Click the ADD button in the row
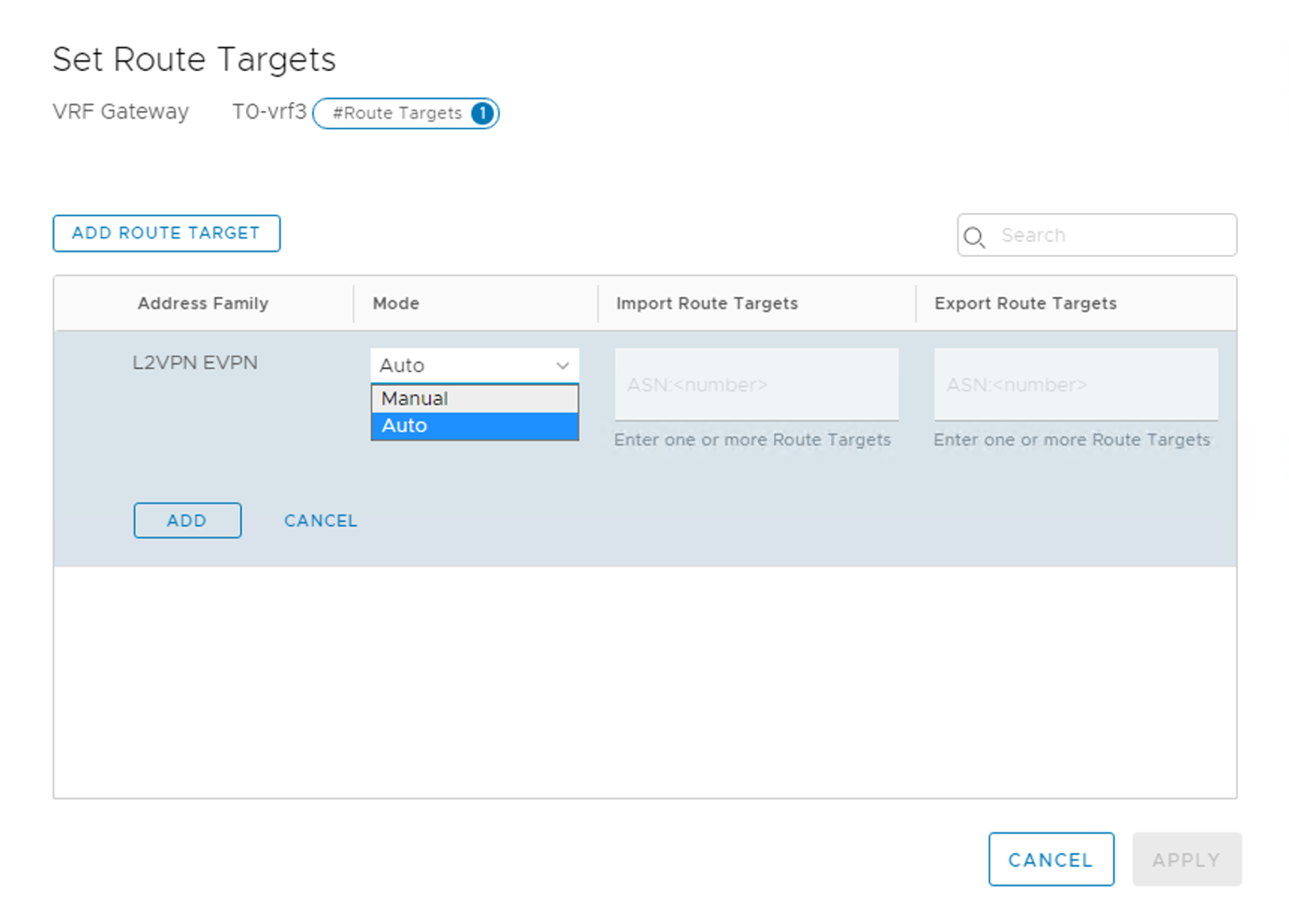This screenshot has width=1289, height=924. click(x=187, y=520)
